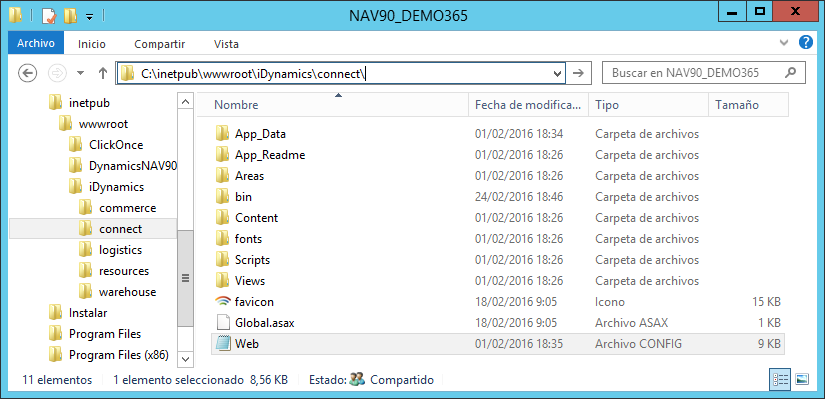Switch to the Compartir ribbon tab
Viewport: 825px width, 399px height.
click(159, 44)
